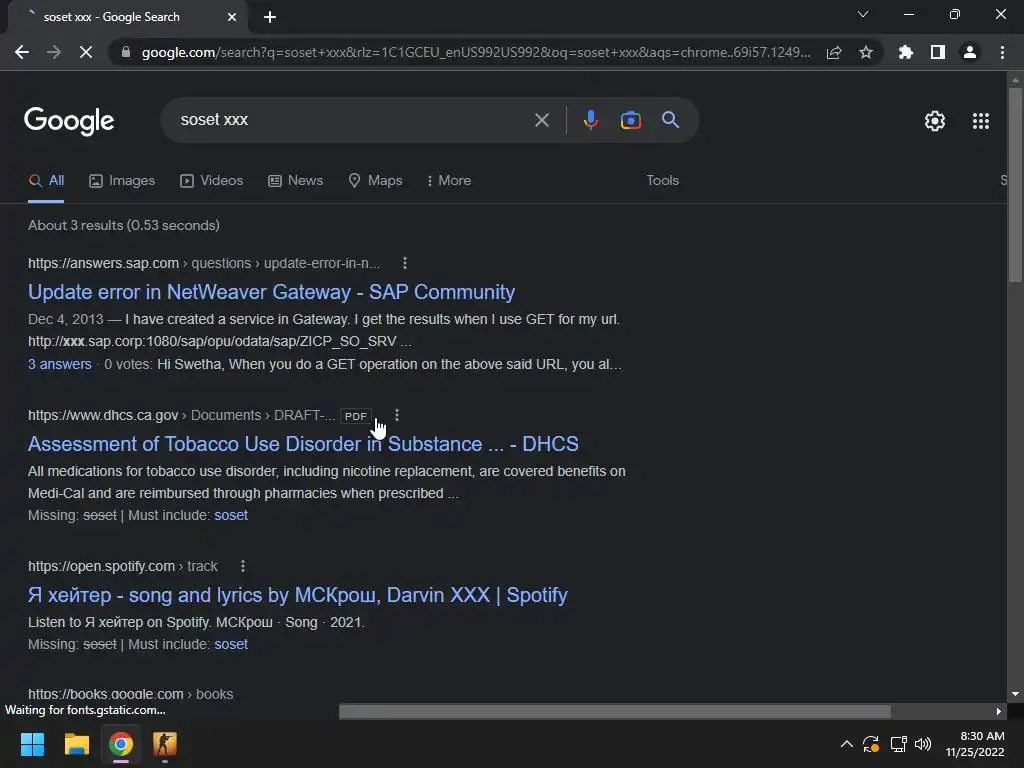Image resolution: width=1024 pixels, height=768 pixels.
Task: Click the volume speaker tray icon
Action: [x=923, y=744]
